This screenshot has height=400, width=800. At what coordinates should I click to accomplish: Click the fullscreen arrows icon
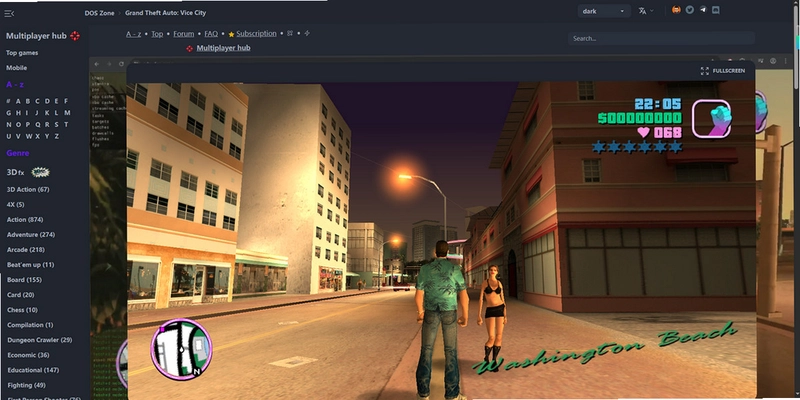click(x=705, y=71)
